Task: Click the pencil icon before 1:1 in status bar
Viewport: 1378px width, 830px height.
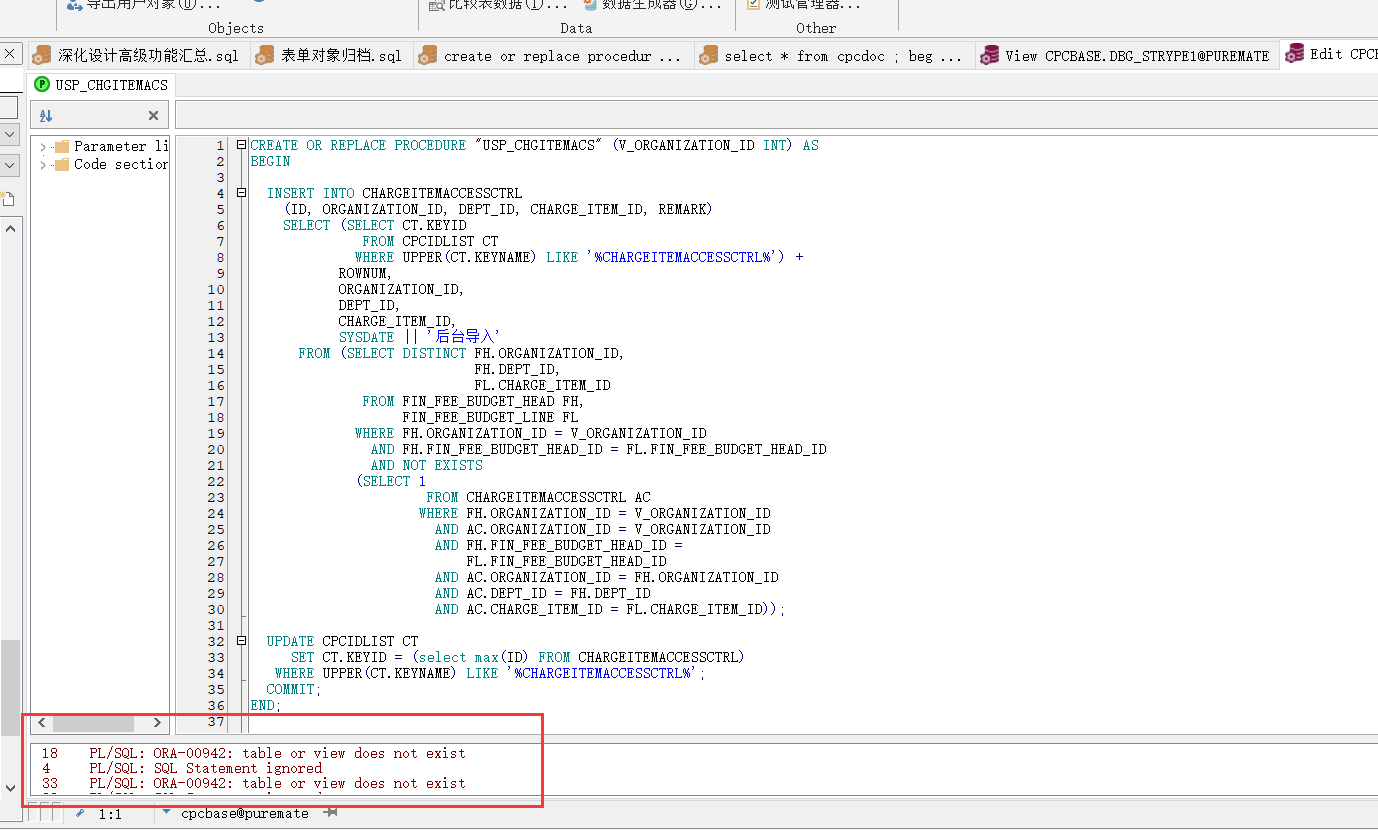Action: 81,814
